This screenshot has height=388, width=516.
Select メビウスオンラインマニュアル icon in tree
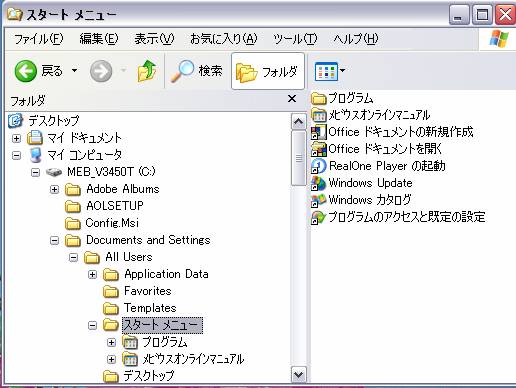pyautogui.click(x=130, y=359)
